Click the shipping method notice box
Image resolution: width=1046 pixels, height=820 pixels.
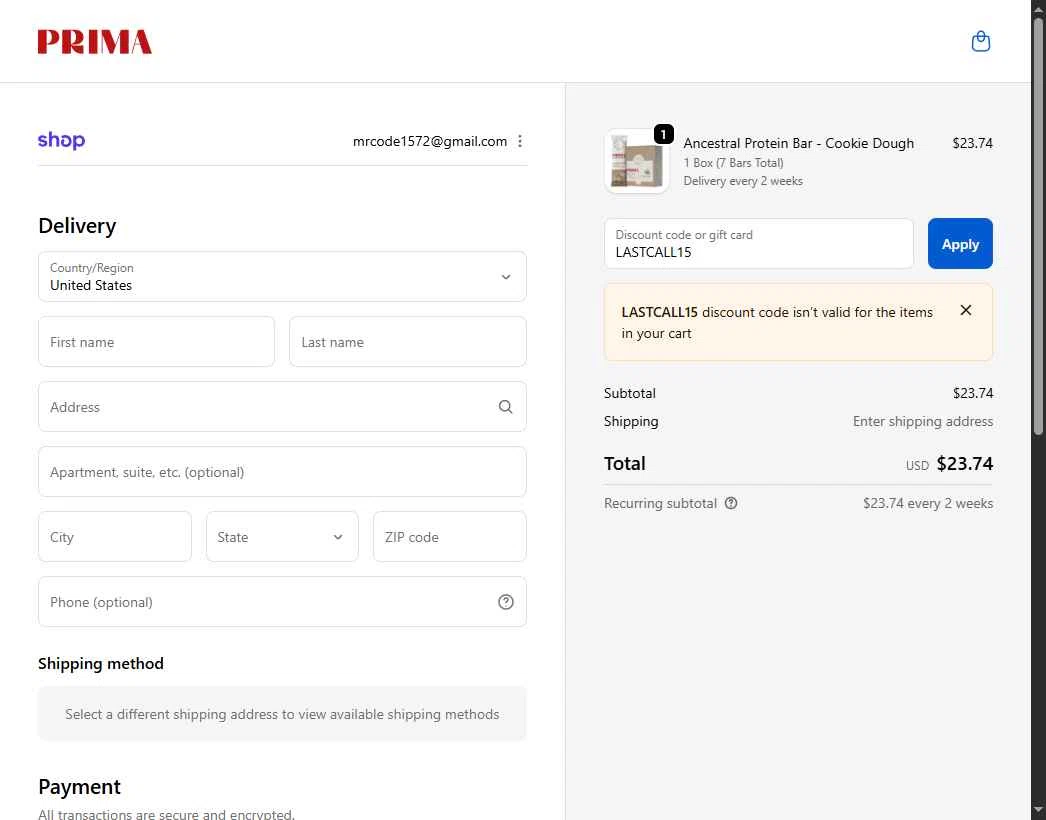(x=282, y=714)
